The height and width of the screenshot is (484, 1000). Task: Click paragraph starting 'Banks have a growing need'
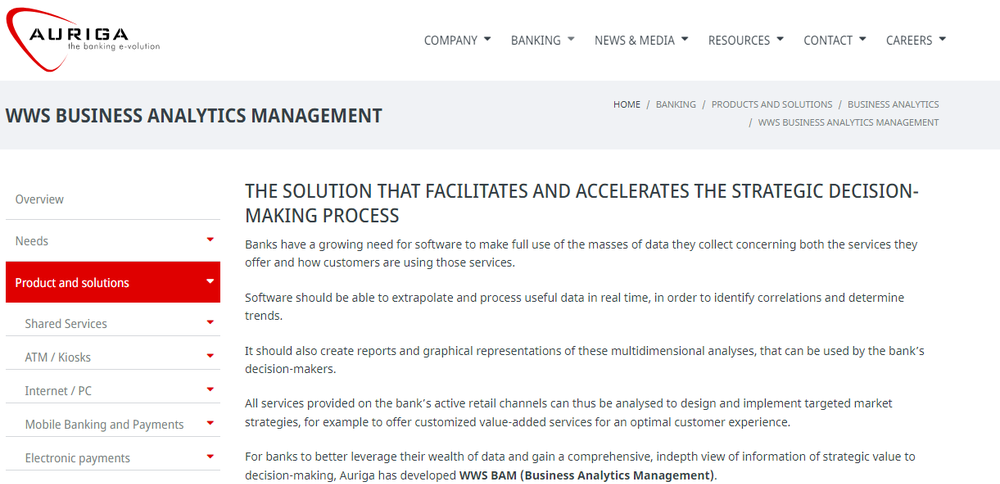pos(581,253)
